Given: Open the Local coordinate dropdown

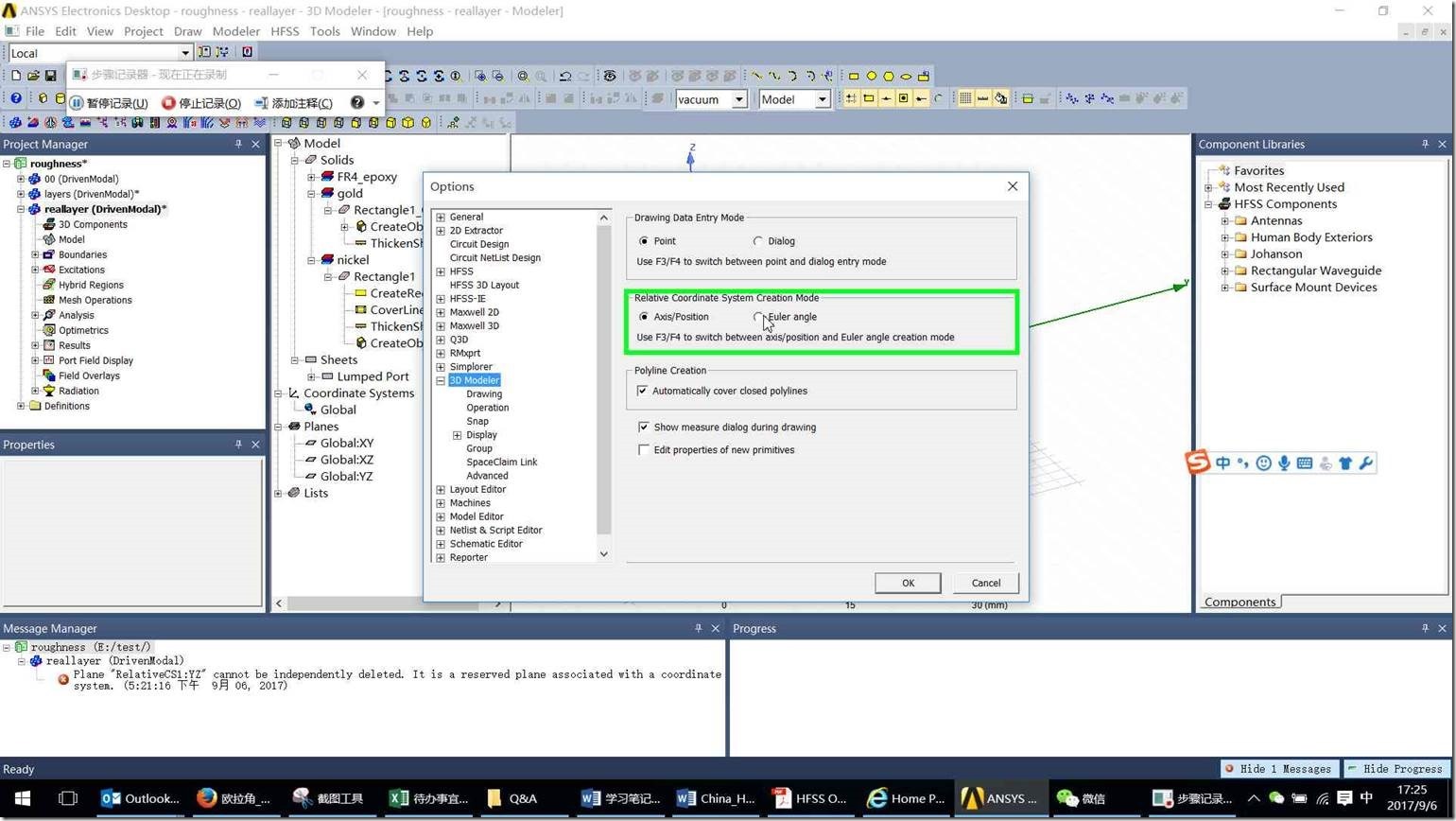Looking at the screenshot, I should [x=185, y=53].
